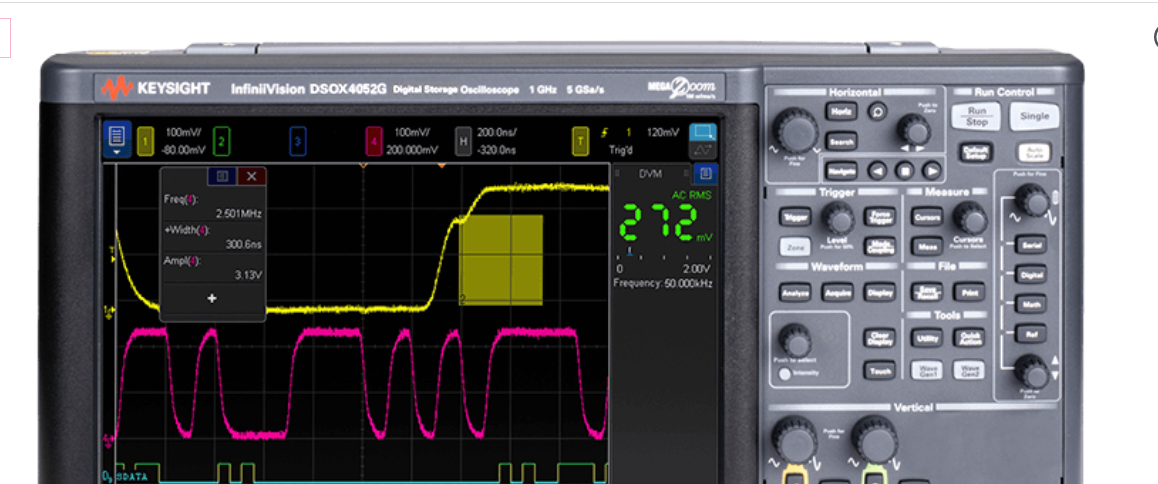Open the blue main menu icon
Image resolution: width=1158 pixels, height=484 pixels.
118,140
